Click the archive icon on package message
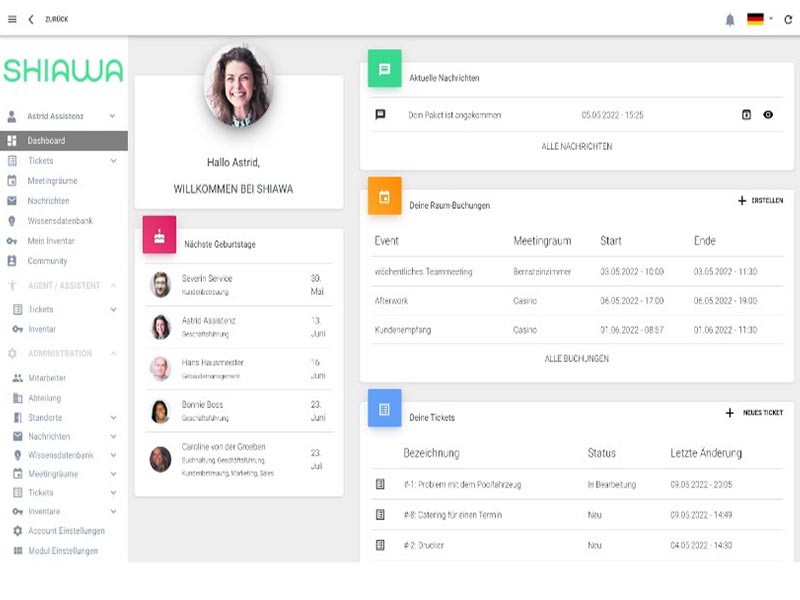800x600 pixels. coord(746,115)
